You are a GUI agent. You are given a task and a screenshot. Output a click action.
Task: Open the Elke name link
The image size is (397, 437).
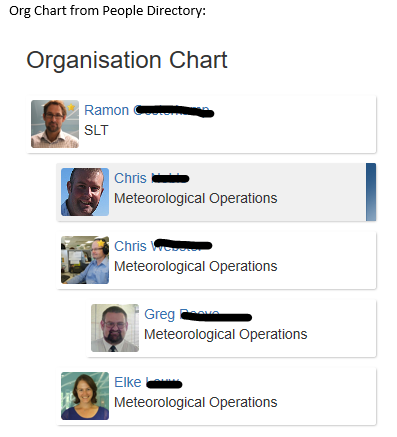[x=148, y=382]
